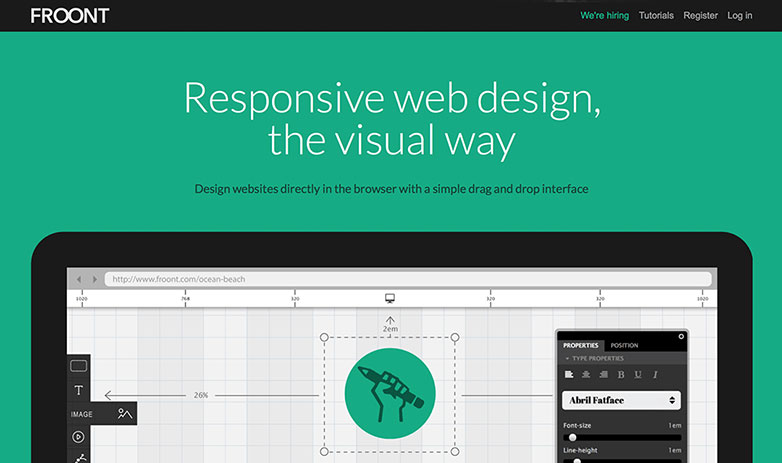
Task: Toggle italic text formatting
Action: pyautogui.click(x=655, y=374)
